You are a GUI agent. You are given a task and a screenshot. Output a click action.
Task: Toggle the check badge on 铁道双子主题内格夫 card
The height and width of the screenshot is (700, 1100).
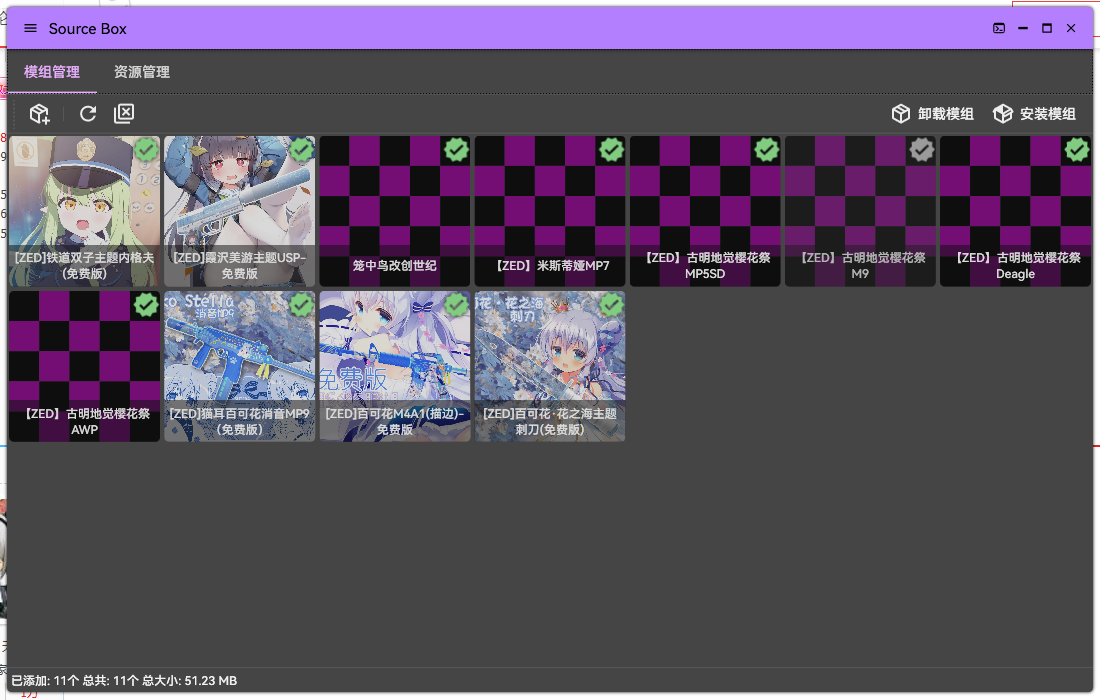point(146,149)
